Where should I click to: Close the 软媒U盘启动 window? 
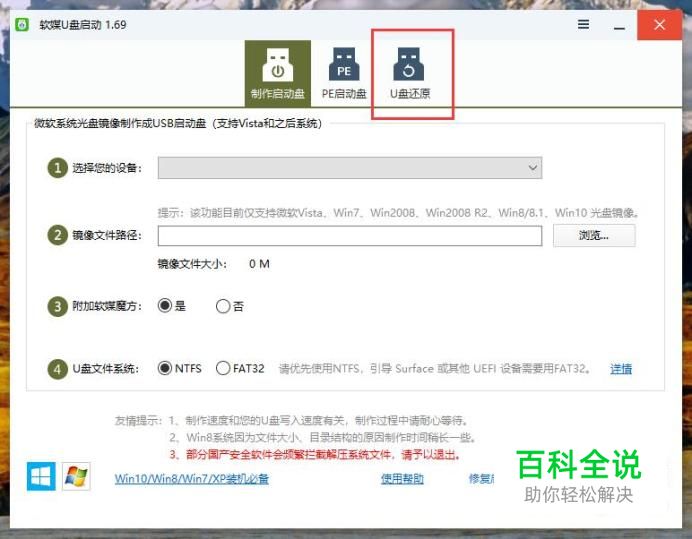(x=659, y=25)
